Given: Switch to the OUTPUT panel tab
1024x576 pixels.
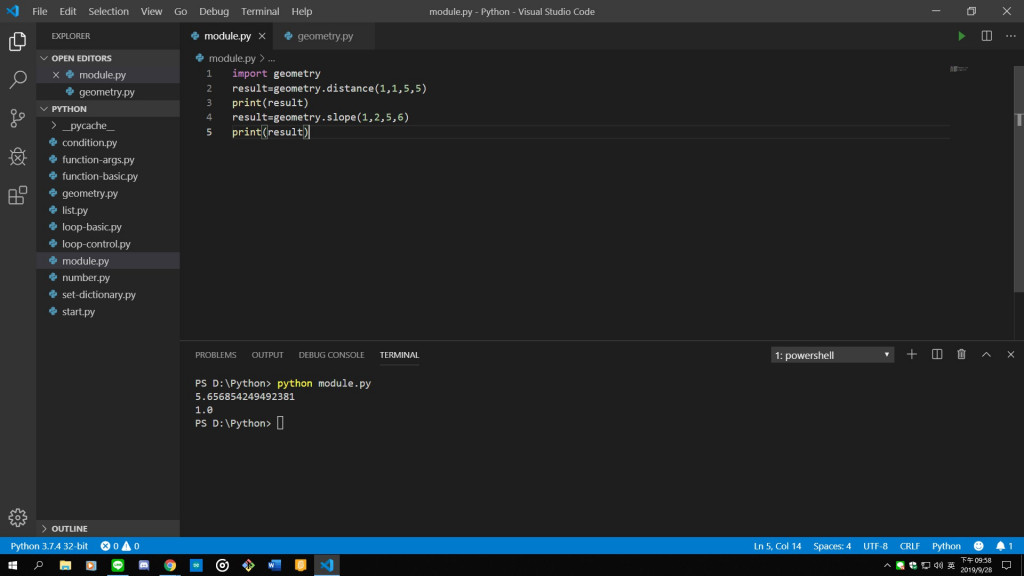Looking at the screenshot, I should [x=267, y=355].
